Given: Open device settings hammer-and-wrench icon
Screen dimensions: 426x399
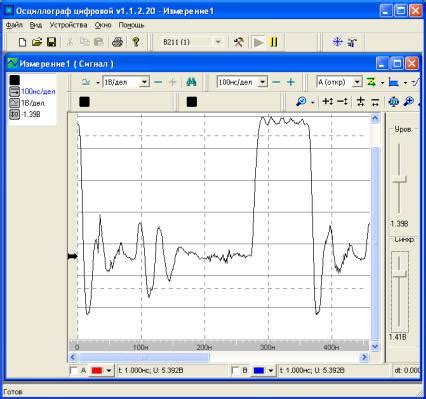Looking at the screenshot, I should tap(238, 42).
